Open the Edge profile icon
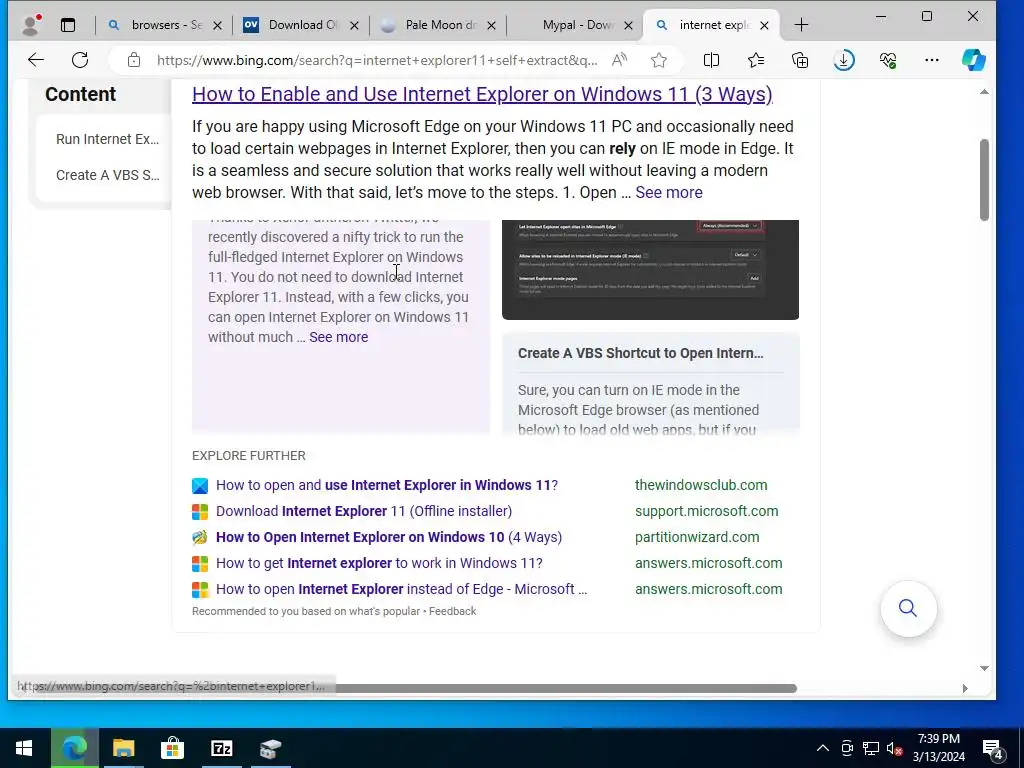Viewport: 1024px width, 768px height. point(30,25)
